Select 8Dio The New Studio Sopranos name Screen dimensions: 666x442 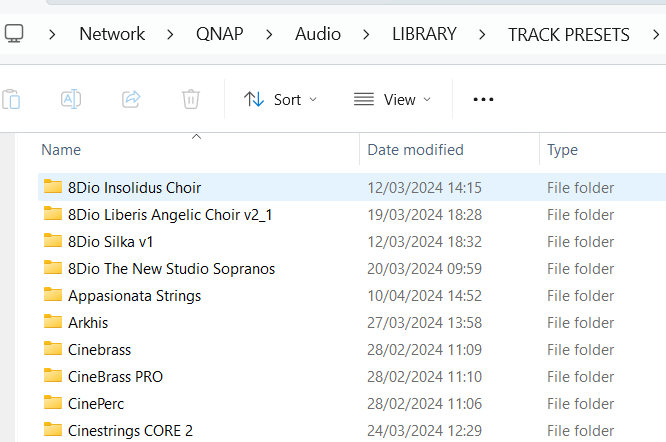point(171,269)
